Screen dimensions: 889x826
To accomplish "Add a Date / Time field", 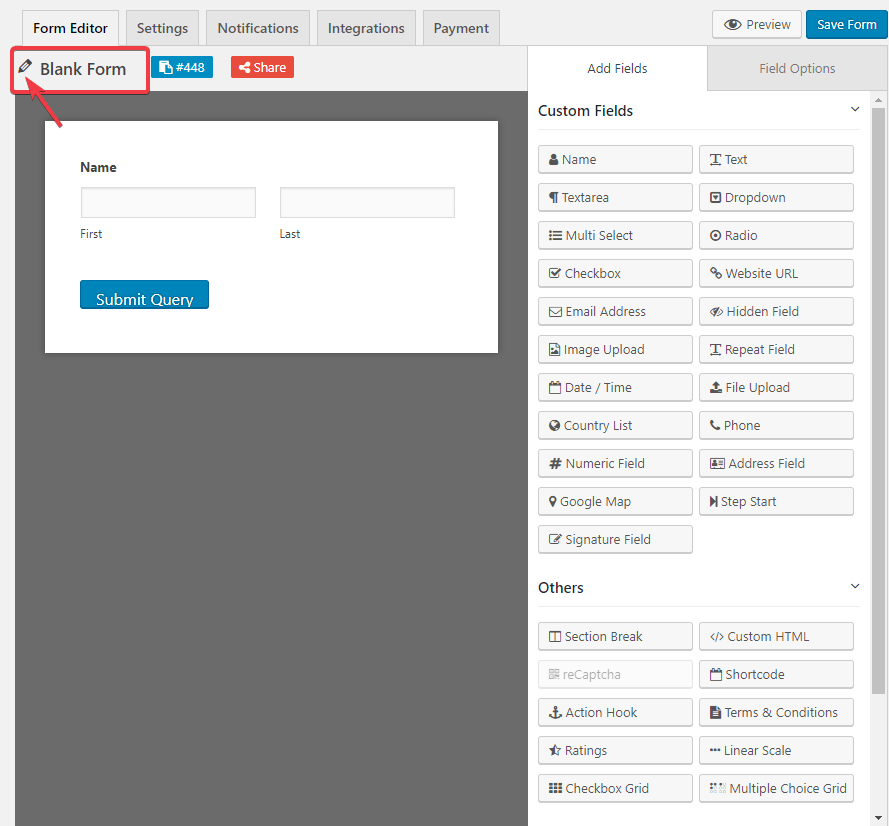I will pos(615,387).
